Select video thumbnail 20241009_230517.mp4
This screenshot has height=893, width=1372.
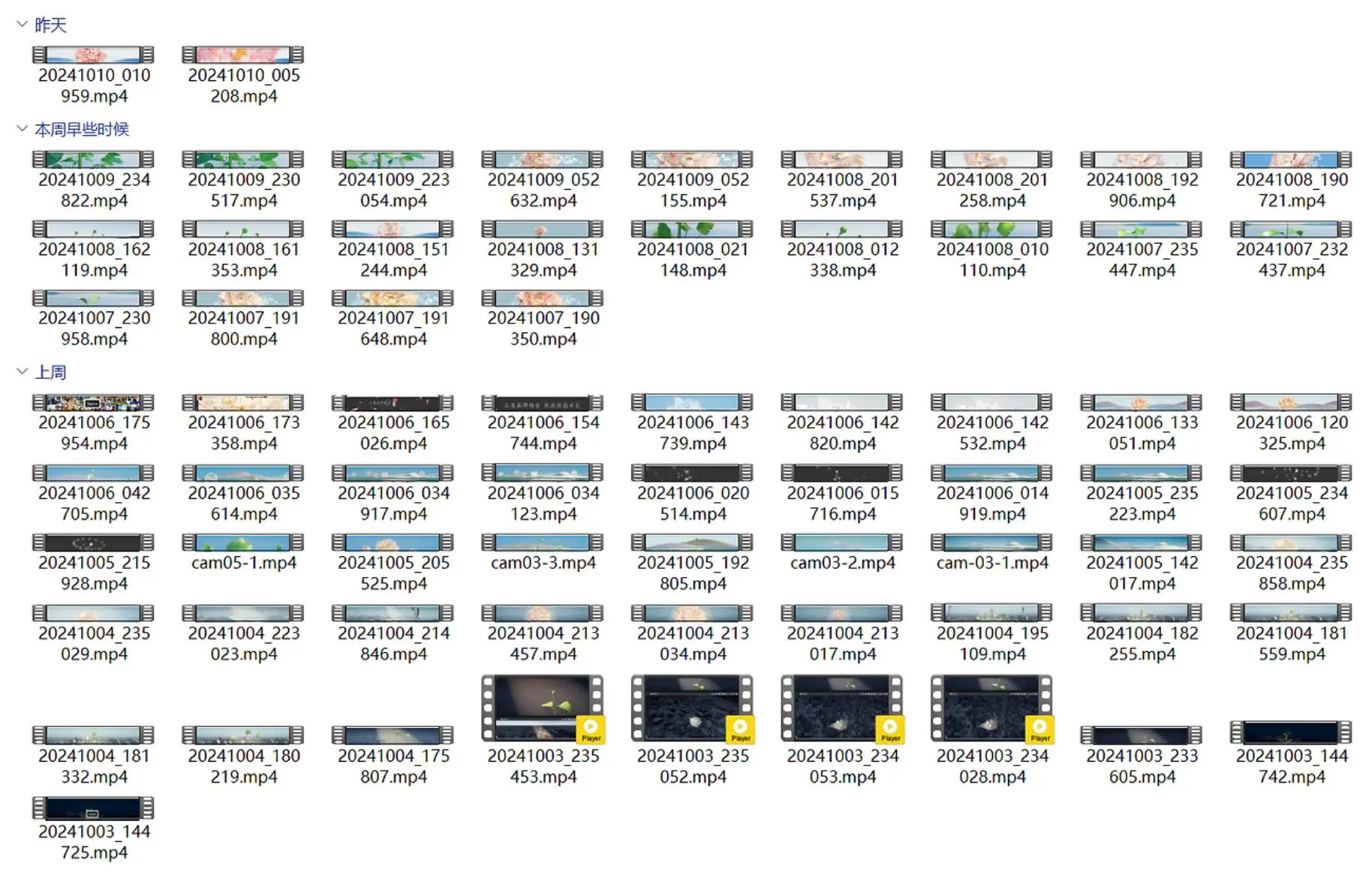pos(243,159)
